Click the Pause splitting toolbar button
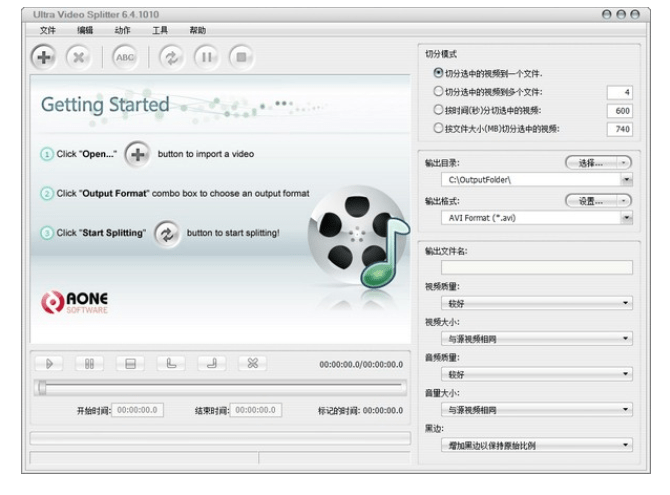Viewport: 670px width, 495px height. click(207, 57)
